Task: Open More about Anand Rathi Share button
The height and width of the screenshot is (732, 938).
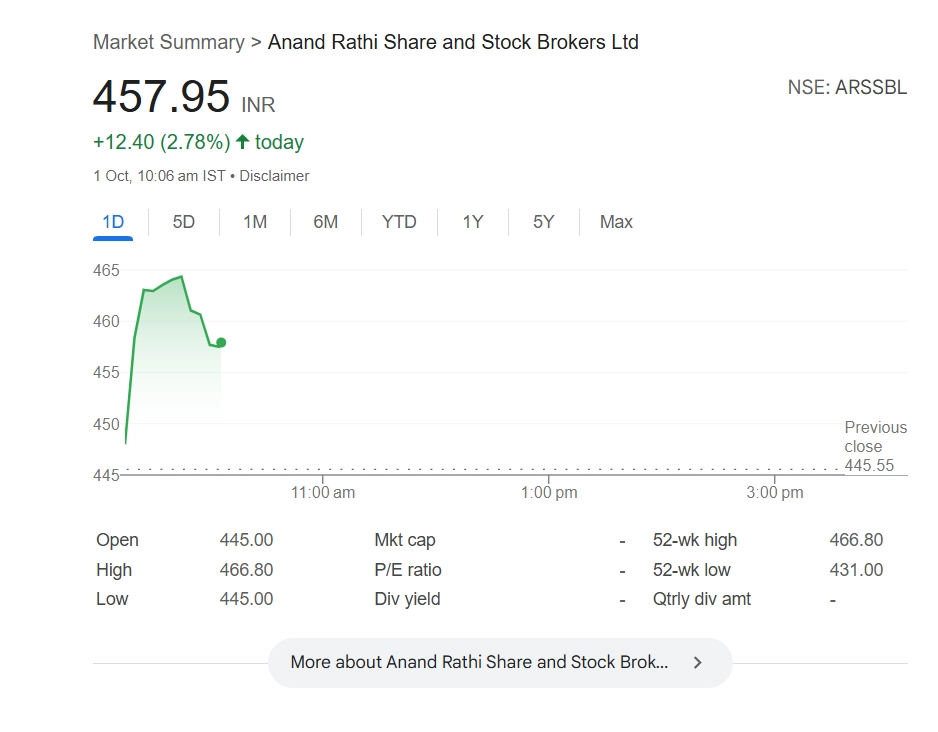Action: pos(479,662)
